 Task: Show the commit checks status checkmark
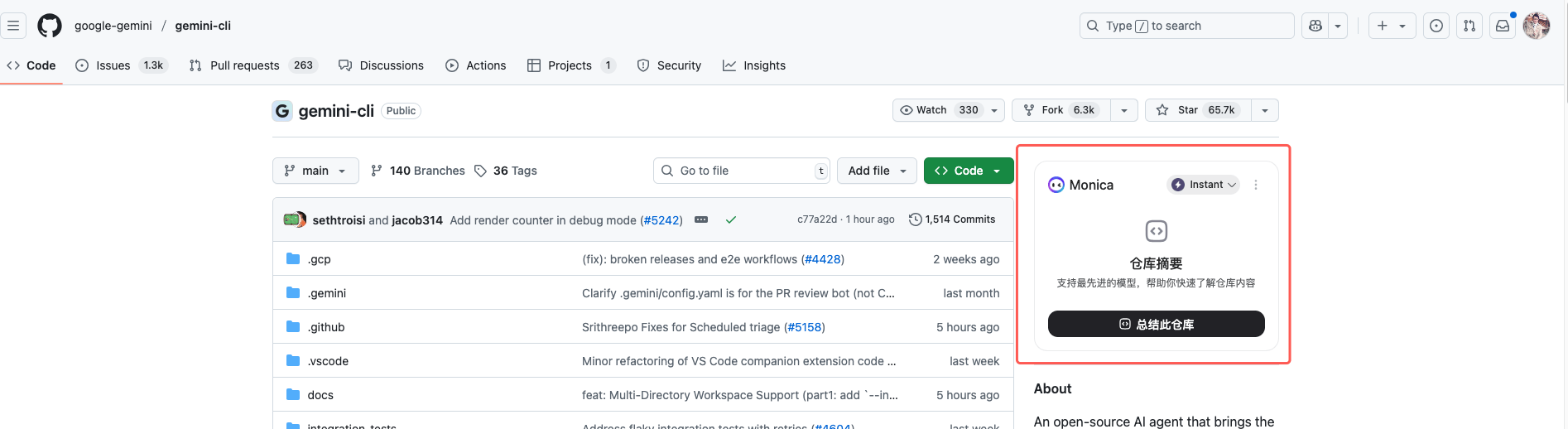(731, 219)
